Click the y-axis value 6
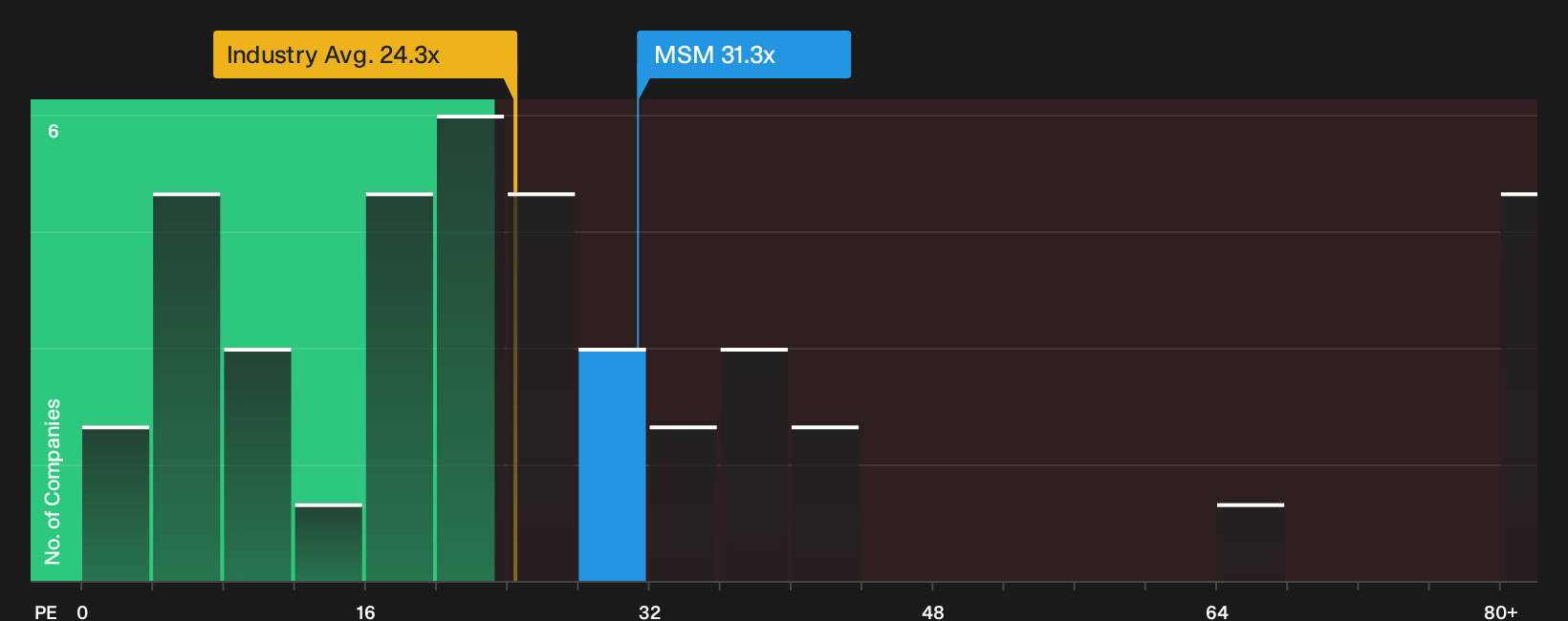This screenshot has height=621, width=1568. click(54, 131)
